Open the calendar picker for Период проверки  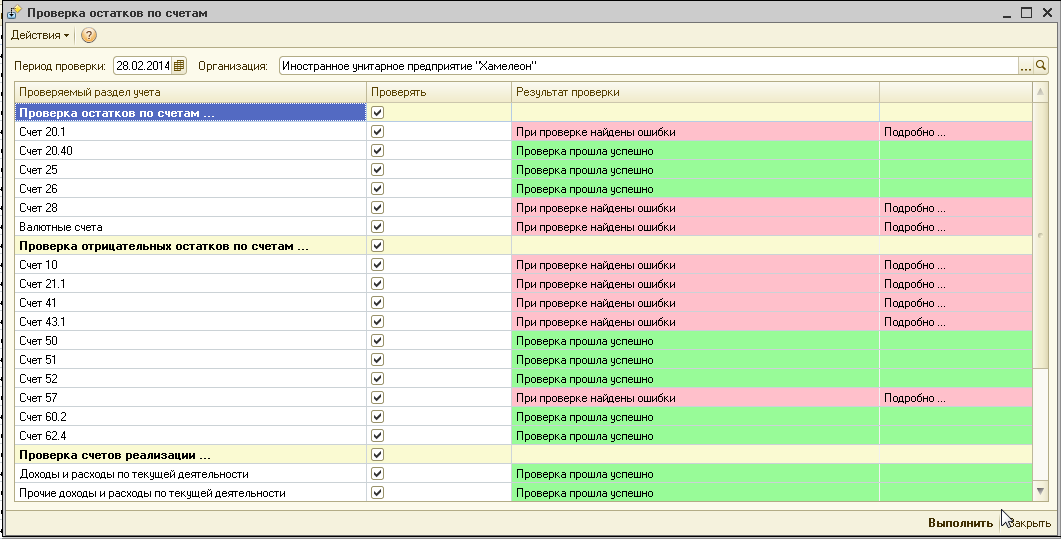179,66
